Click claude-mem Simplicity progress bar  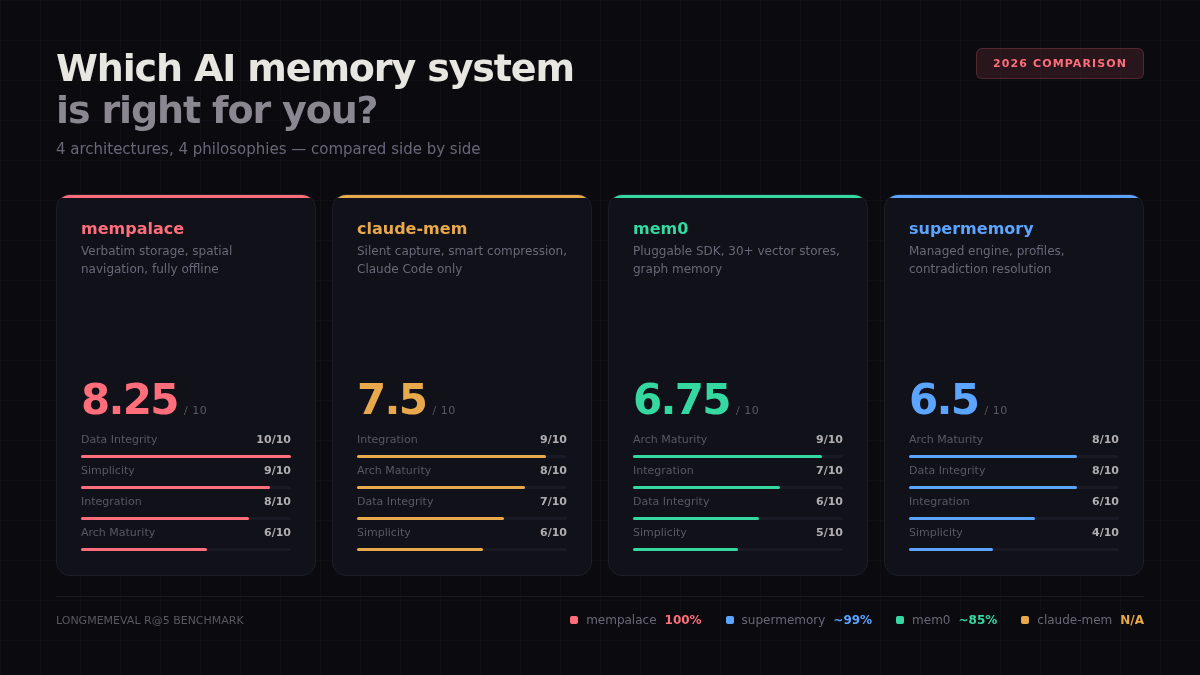(462, 549)
